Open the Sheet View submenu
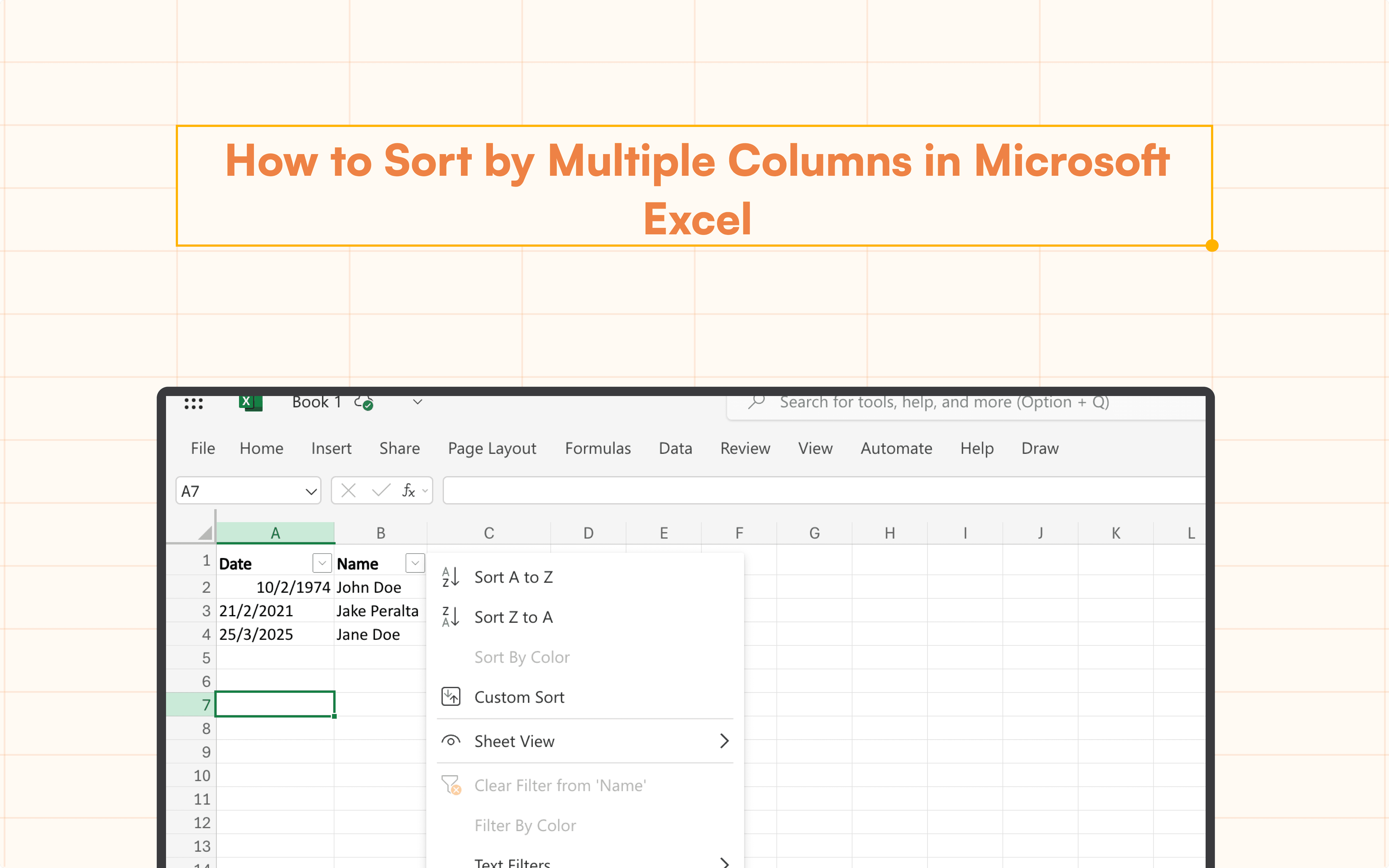The height and width of the screenshot is (868, 1389). (x=585, y=741)
